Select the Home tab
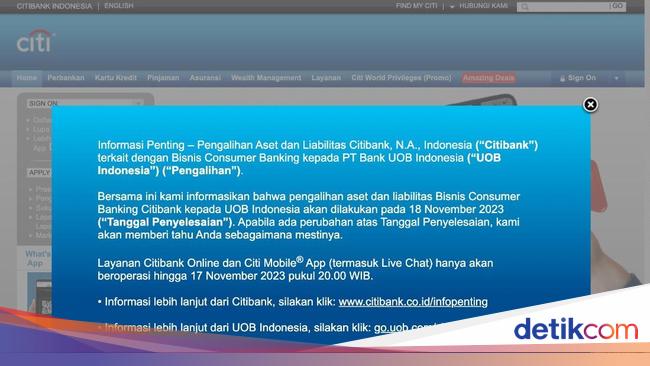Viewport: 650px width, 366px height. pos(27,78)
